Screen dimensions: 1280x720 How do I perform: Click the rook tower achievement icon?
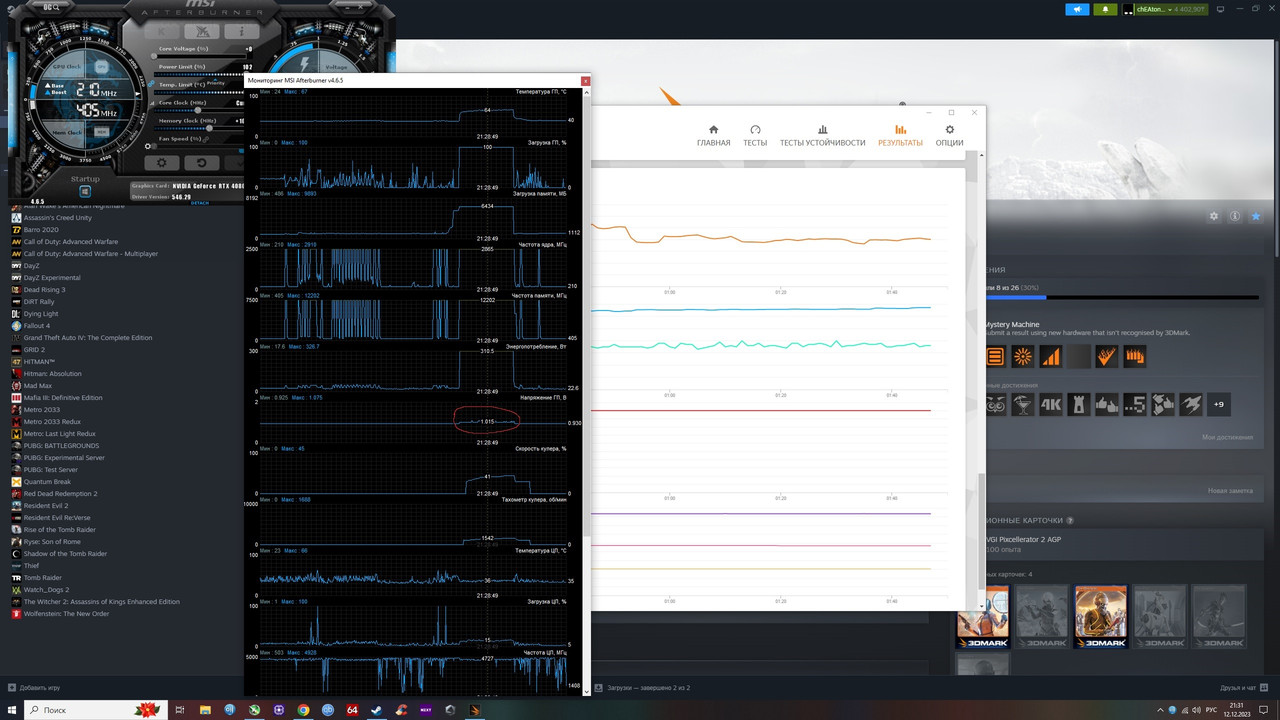pyautogui.click(x=1079, y=404)
